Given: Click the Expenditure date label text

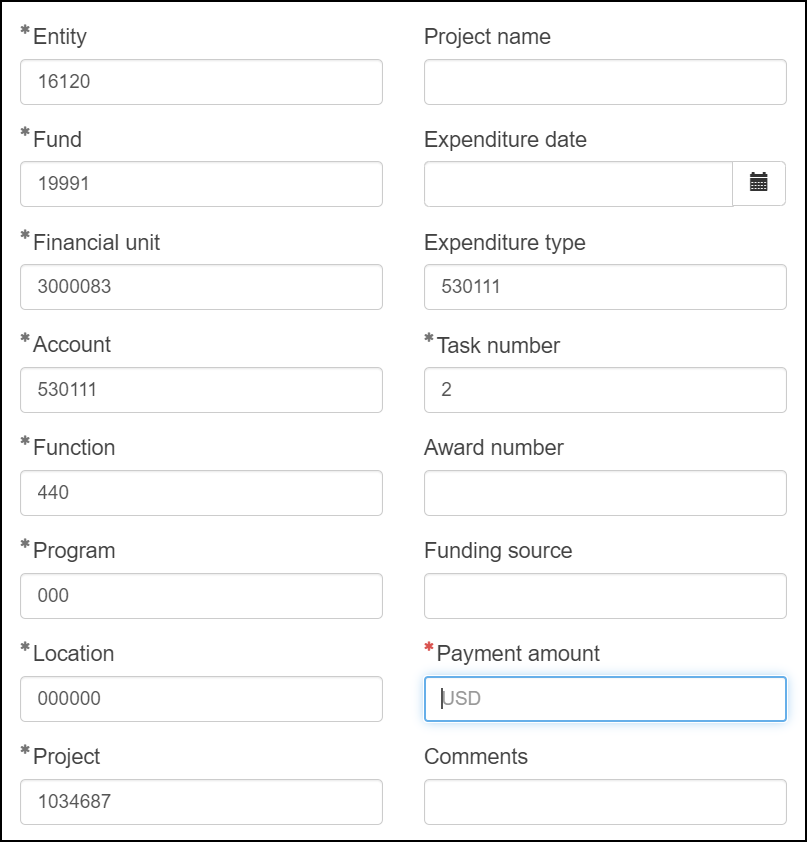Looking at the screenshot, I should coord(505,140).
